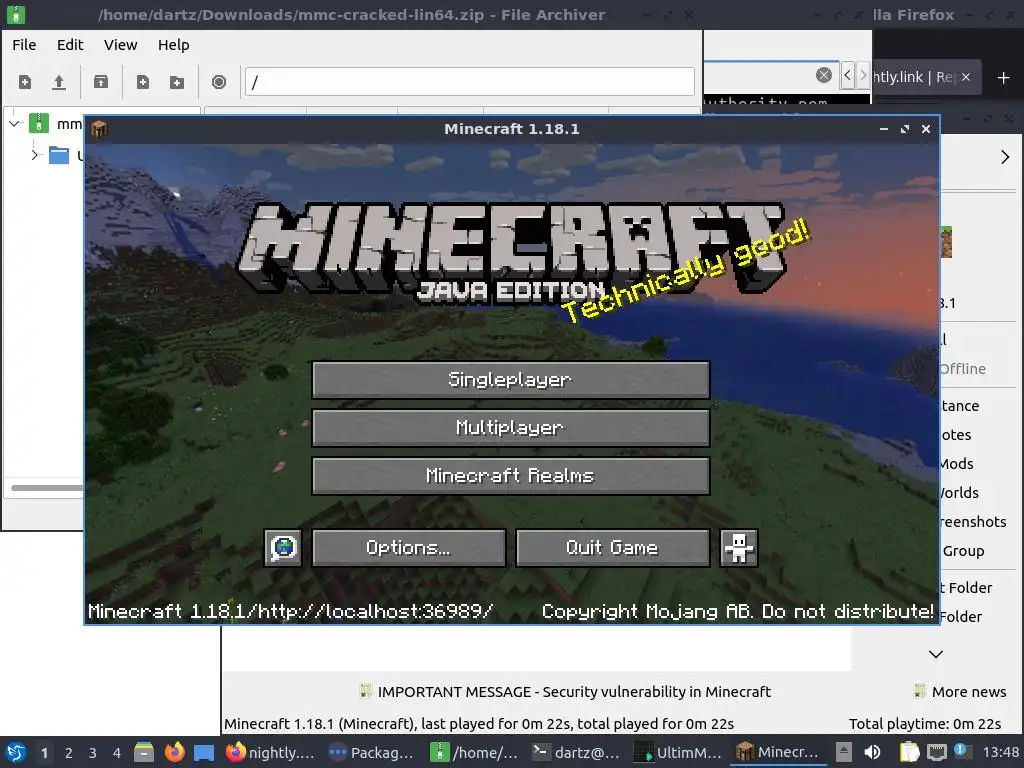The width and height of the screenshot is (1024, 768).
Task: Open the File menu in File Archiver
Action: pyautogui.click(x=24, y=45)
